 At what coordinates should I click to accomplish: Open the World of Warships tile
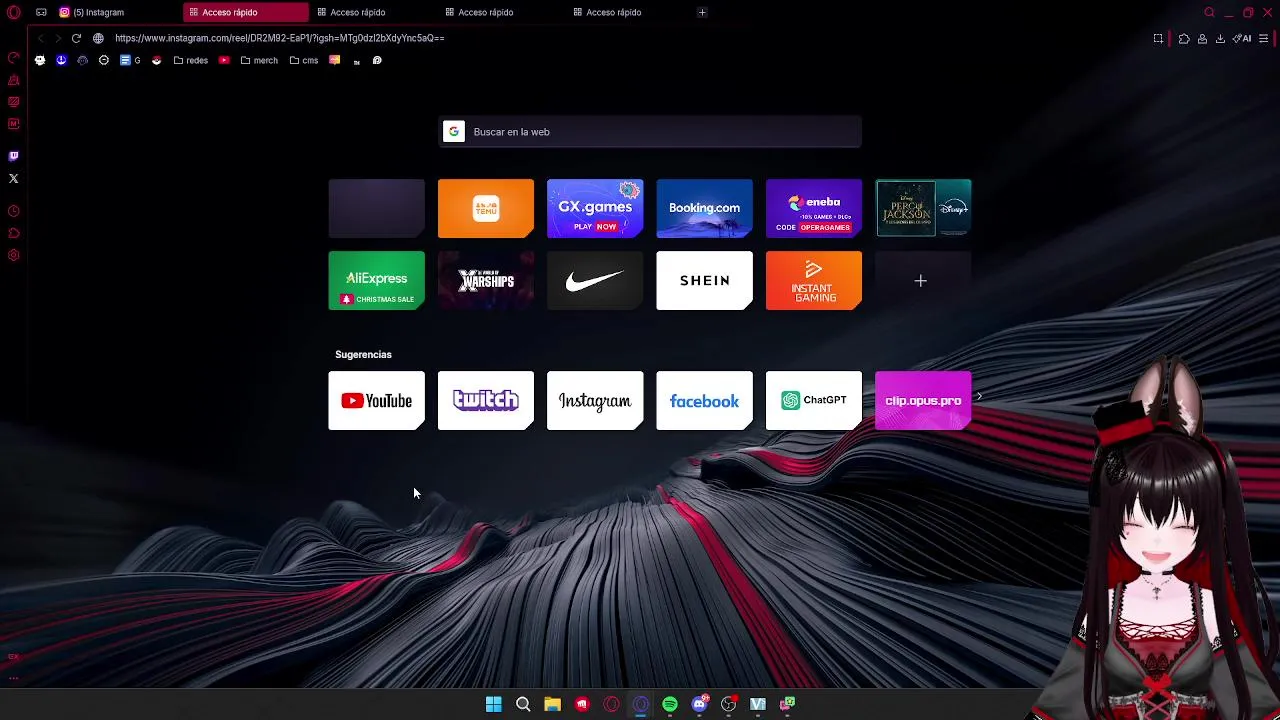pyautogui.click(x=486, y=280)
